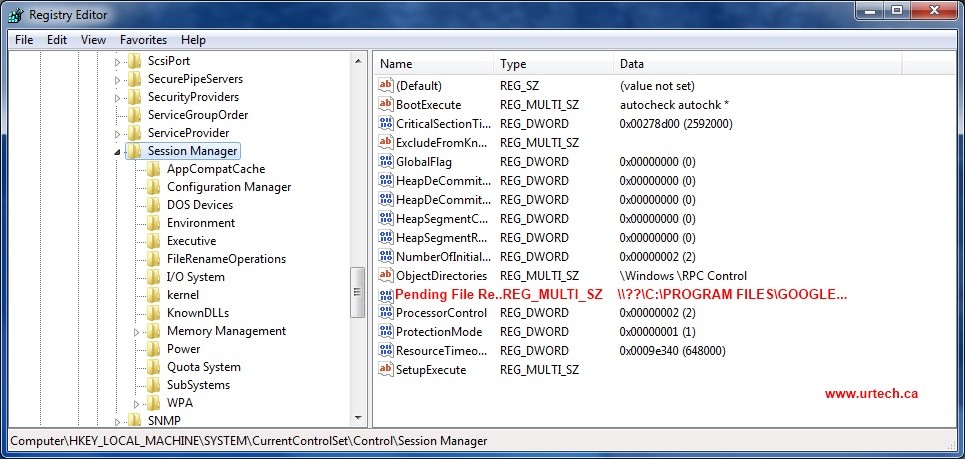Collapse the Session Manager tree node

(x=118, y=152)
